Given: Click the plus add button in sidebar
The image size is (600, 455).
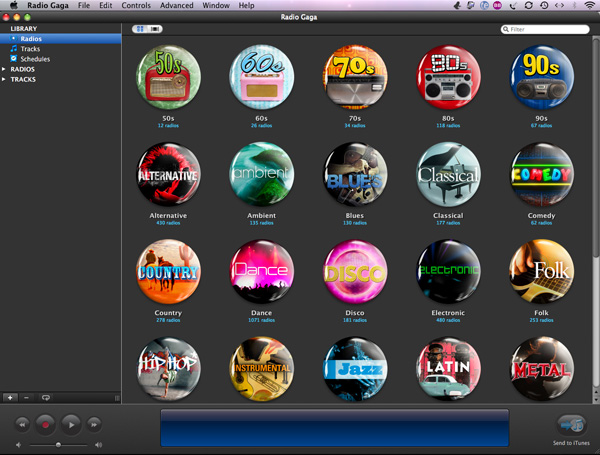Looking at the screenshot, I should pyautogui.click(x=10, y=397).
